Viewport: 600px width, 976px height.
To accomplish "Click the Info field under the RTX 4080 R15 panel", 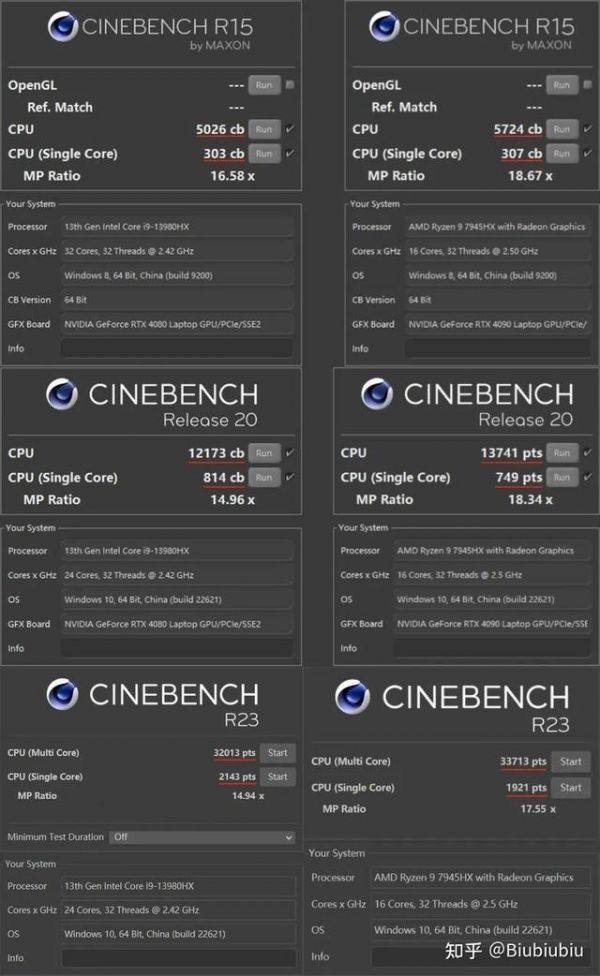I will (x=176, y=348).
